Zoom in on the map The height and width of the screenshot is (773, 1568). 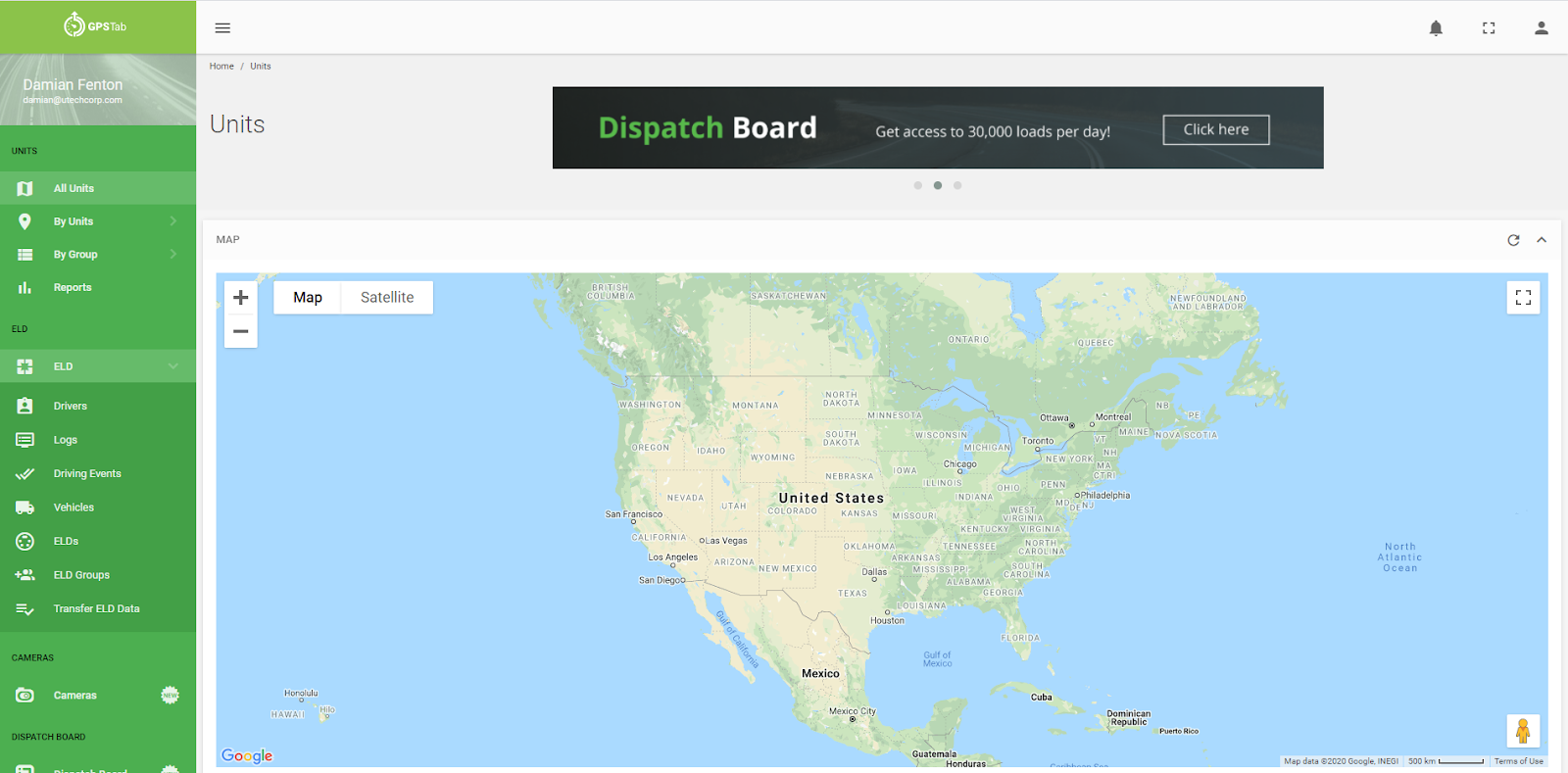coord(241,298)
